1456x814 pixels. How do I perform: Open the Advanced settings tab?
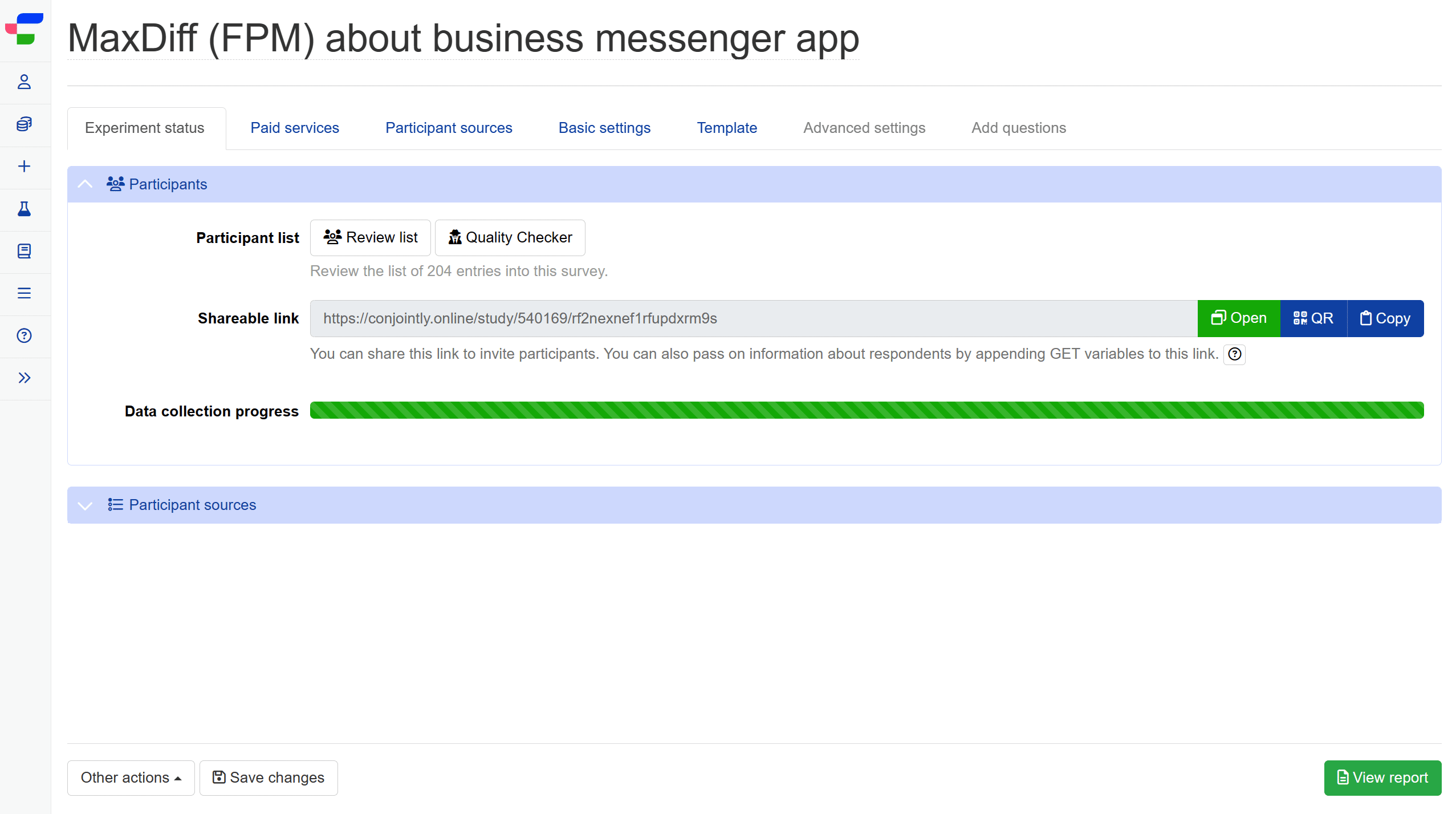tap(864, 128)
